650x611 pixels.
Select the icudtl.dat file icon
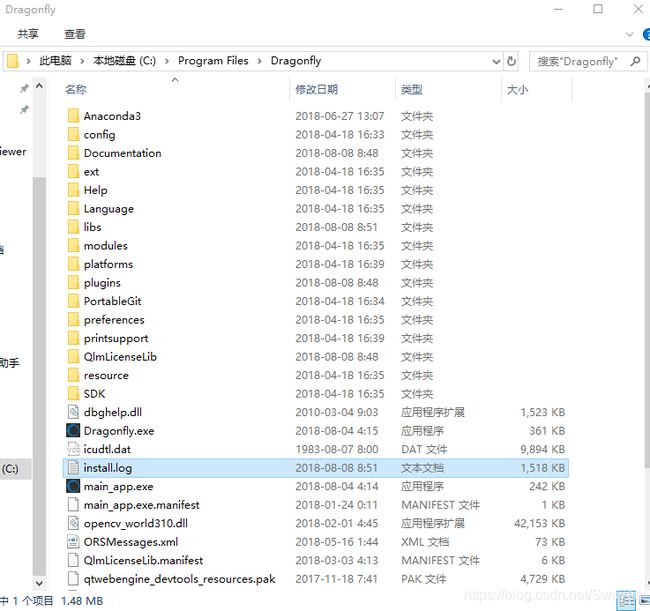[x=73, y=449]
